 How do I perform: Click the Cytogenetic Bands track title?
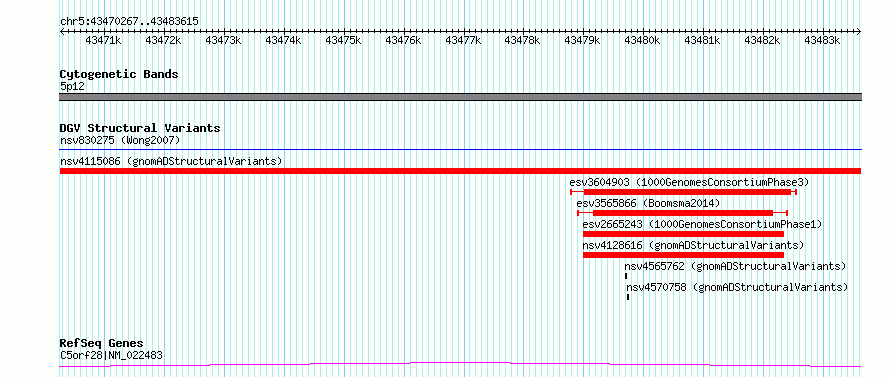pyautogui.click(x=119, y=74)
